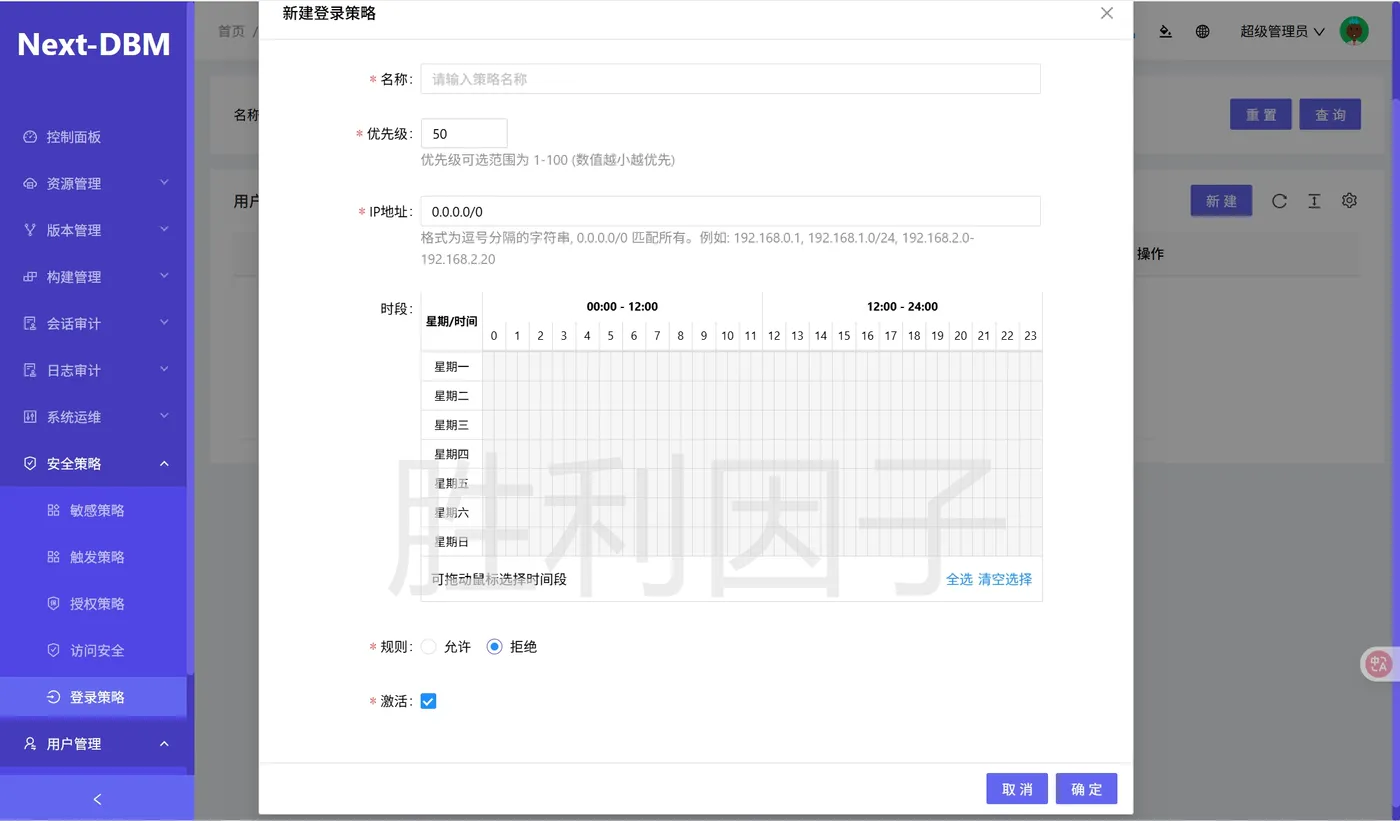This screenshot has width=1400, height=821.
Task: Click the user avatar in the top bar
Action: (1354, 31)
